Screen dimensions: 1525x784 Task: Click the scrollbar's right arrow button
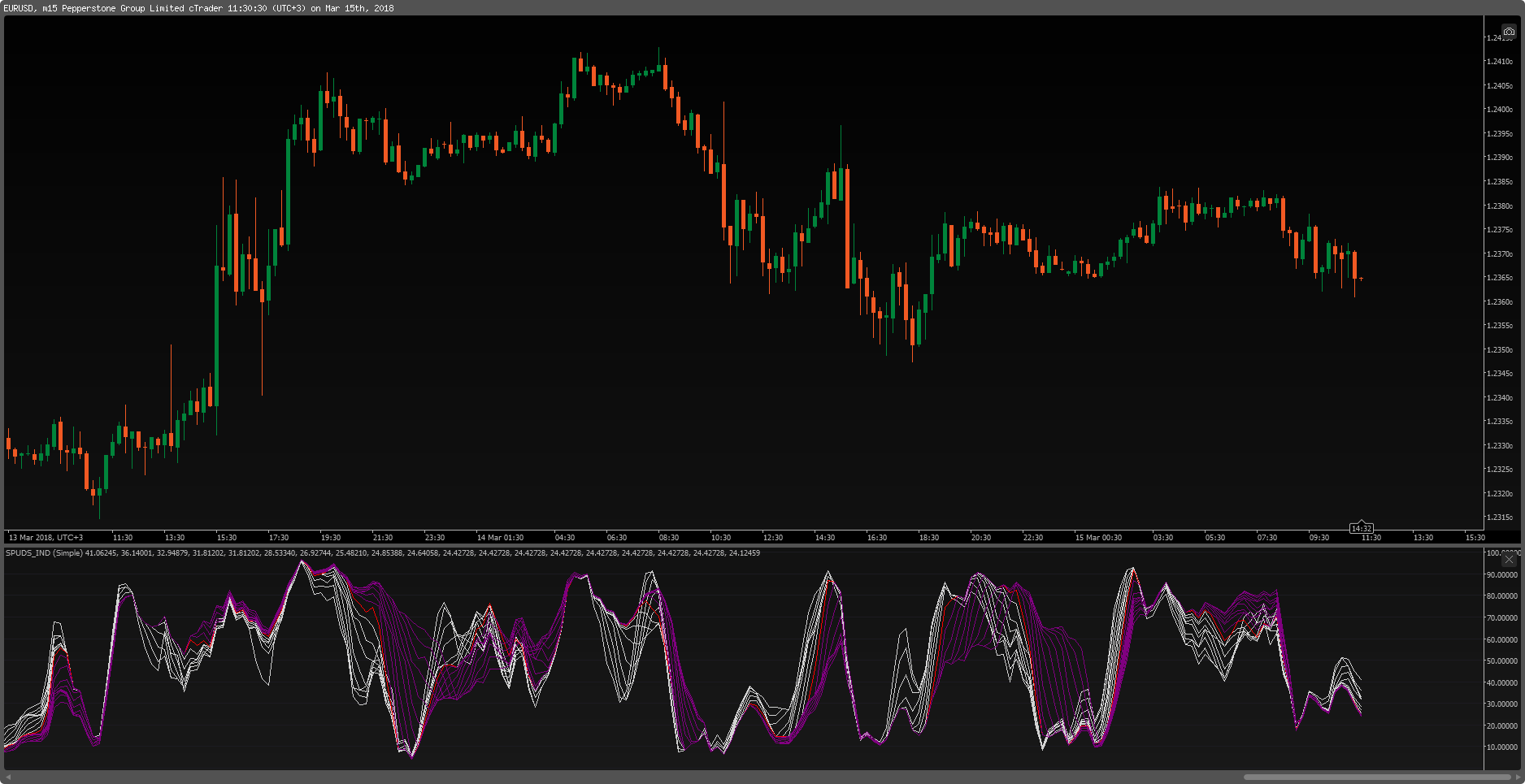tap(1518, 777)
